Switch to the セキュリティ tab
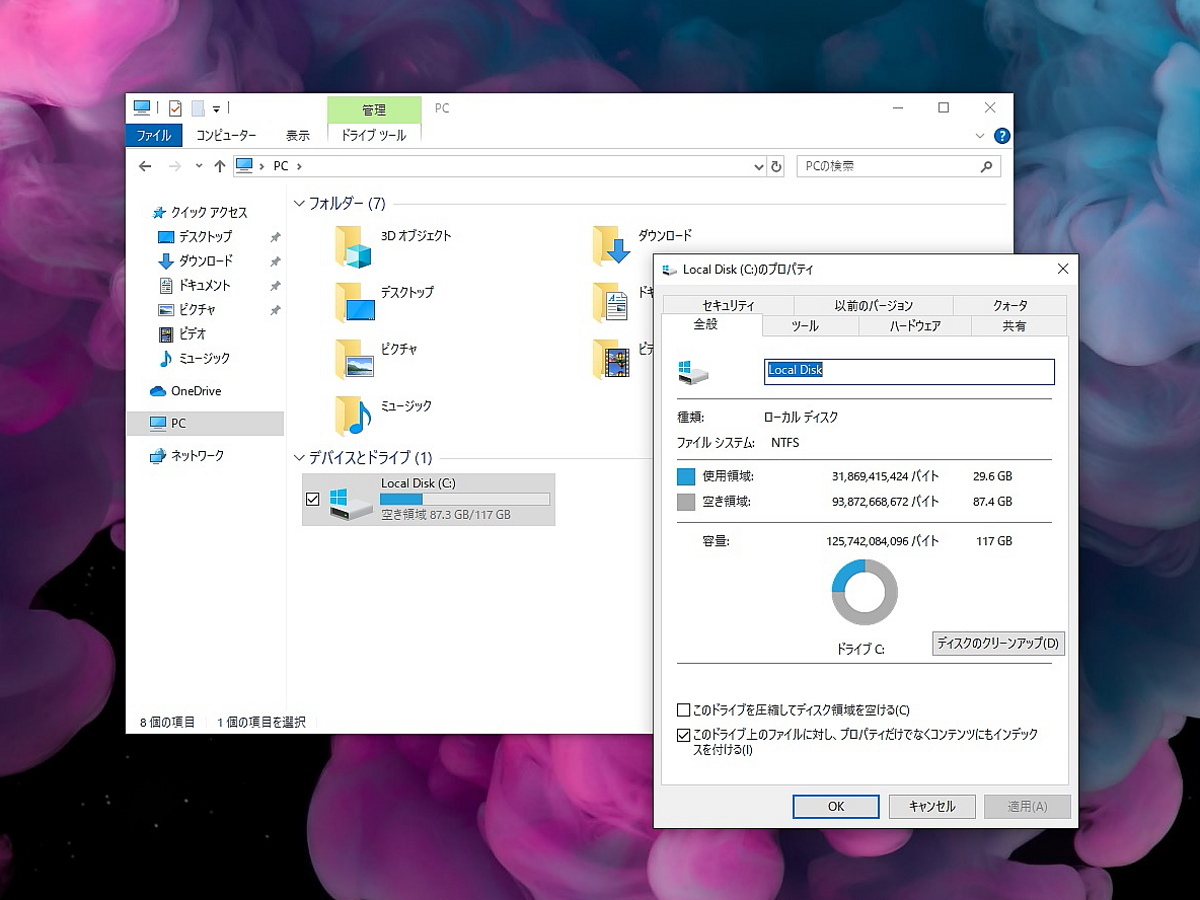The width and height of the screenshot is (1200, 900). 728,305
